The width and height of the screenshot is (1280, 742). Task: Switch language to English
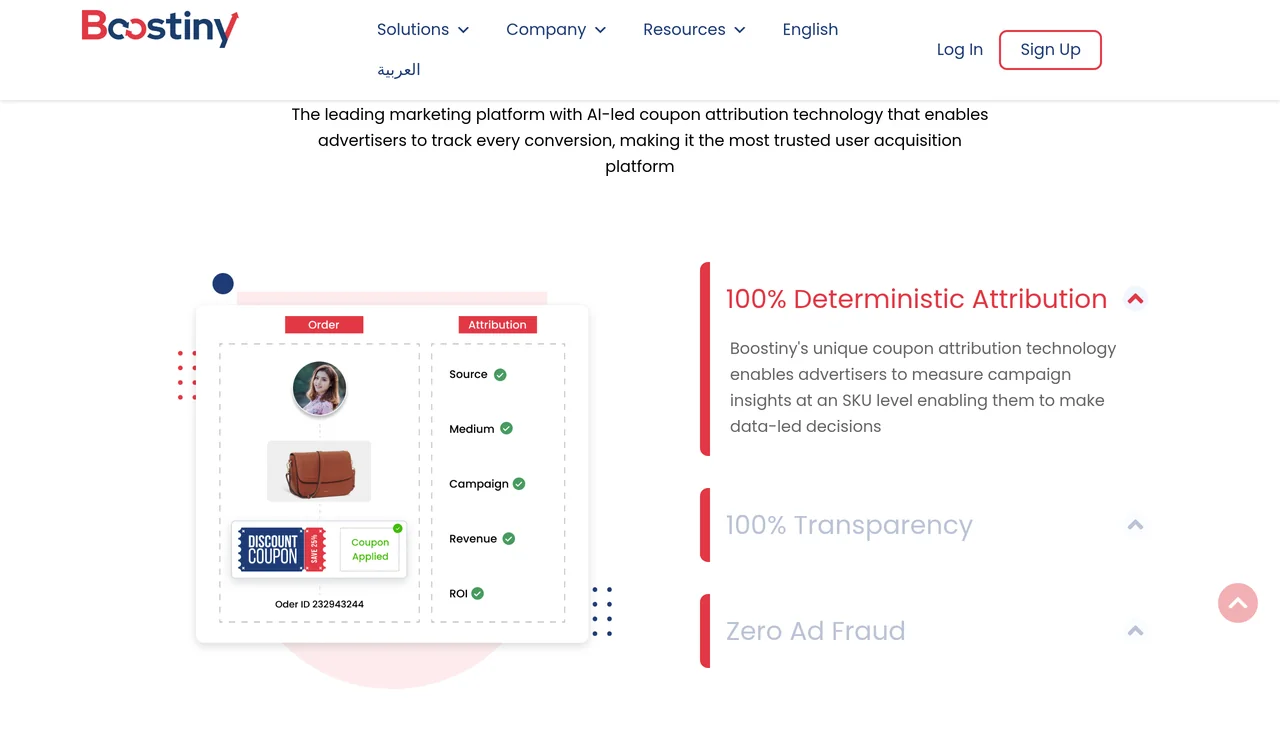tap(810, 30)
